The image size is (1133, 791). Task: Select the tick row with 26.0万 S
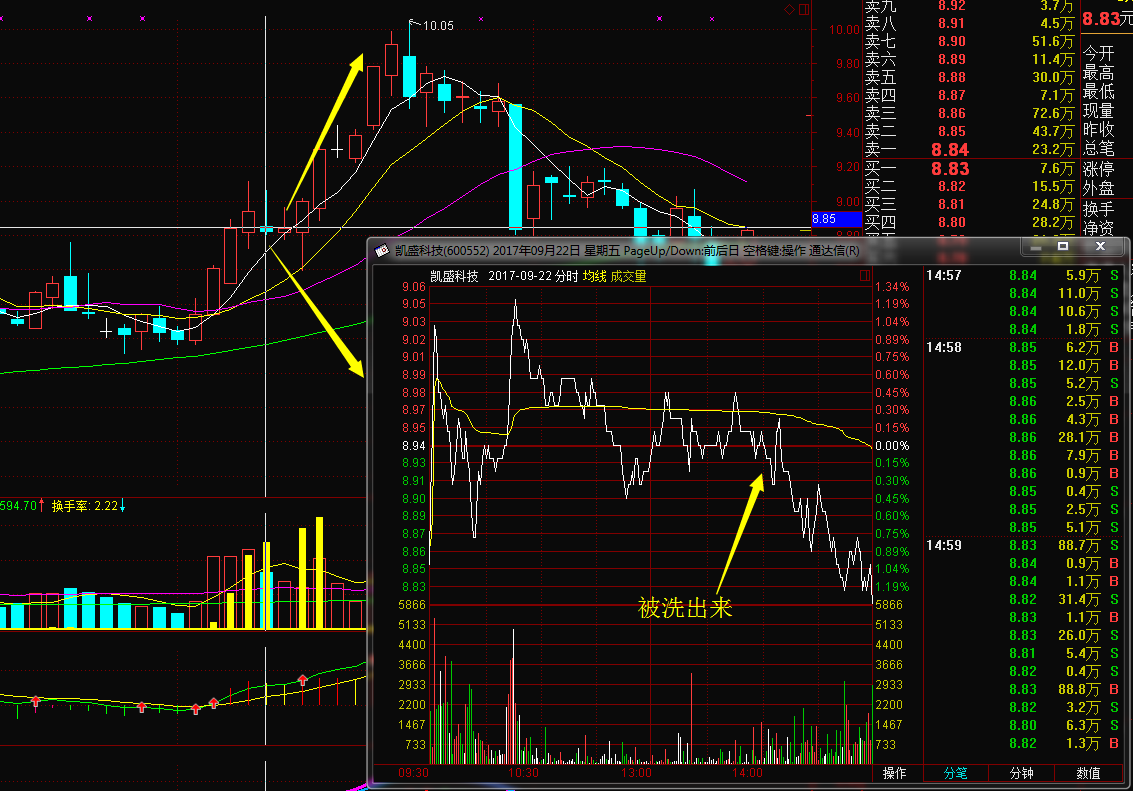pos(1025,636)
